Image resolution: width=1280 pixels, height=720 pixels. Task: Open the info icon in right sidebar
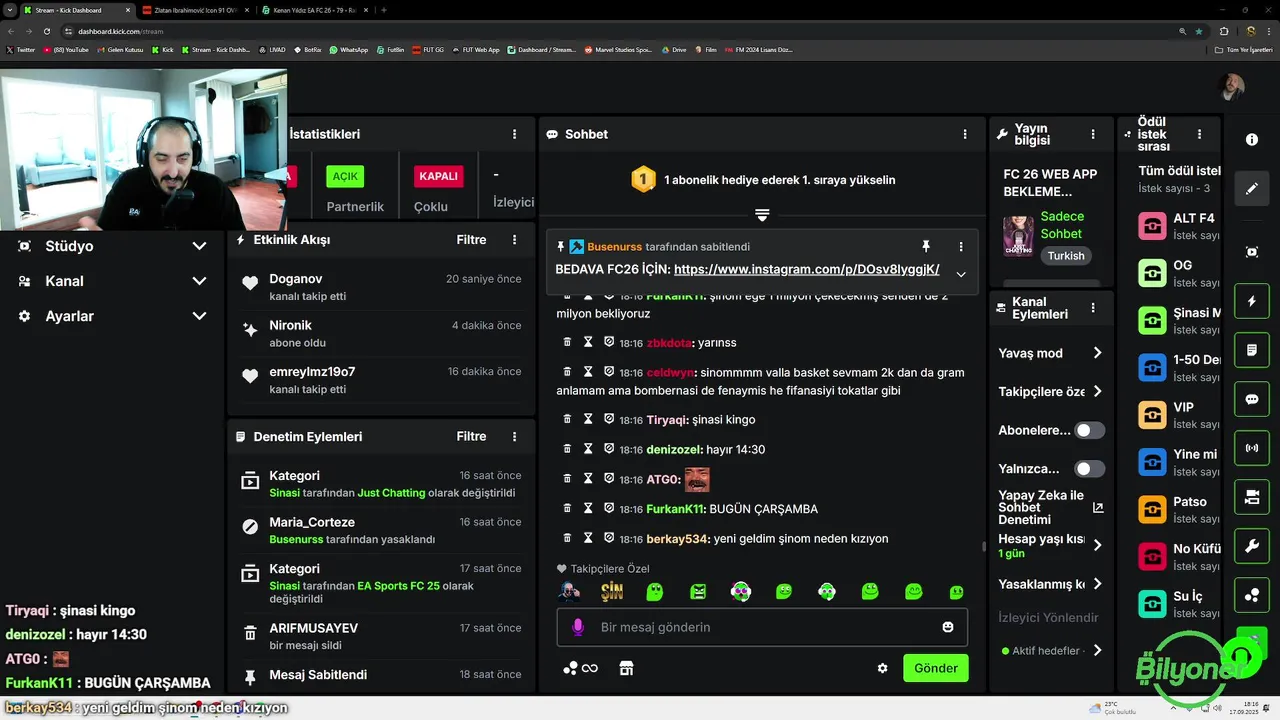point(1252,140)
